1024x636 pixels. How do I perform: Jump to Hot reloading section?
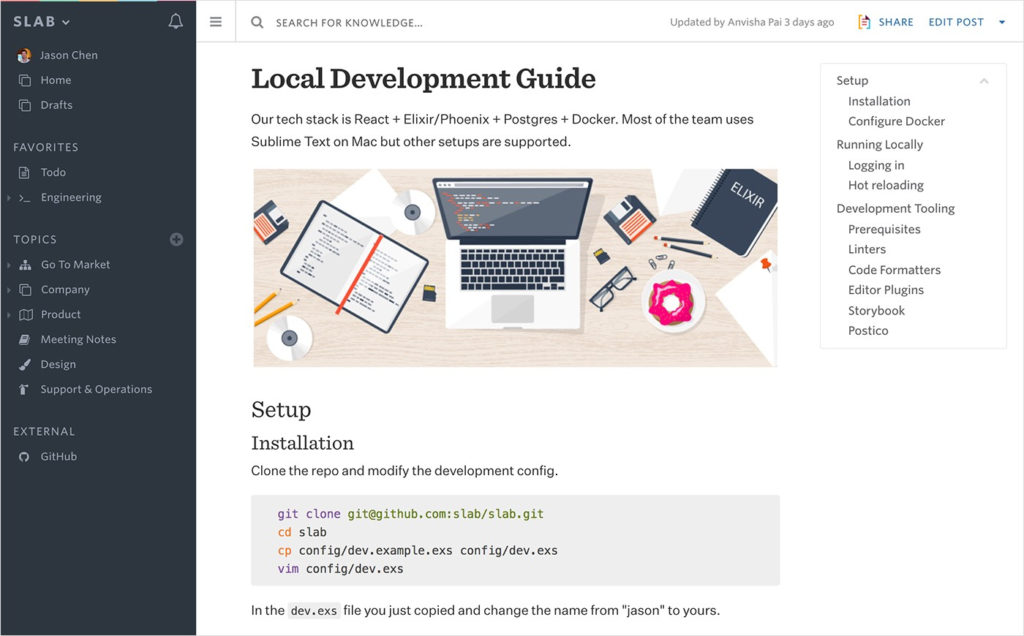(x=885, y=185)
